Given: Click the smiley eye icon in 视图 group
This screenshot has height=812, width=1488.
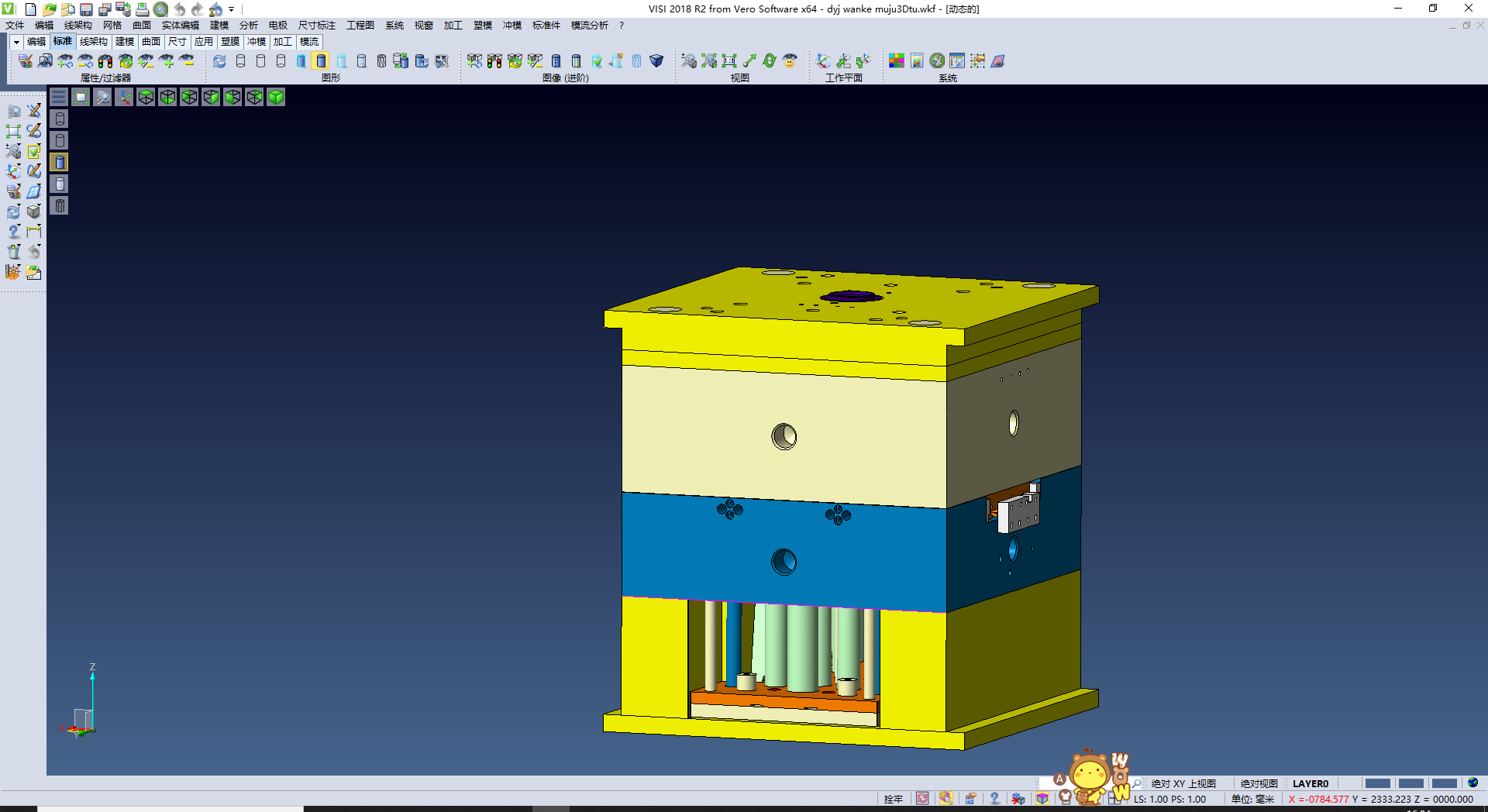Looking at the screenshot, I should click(790, 61).
